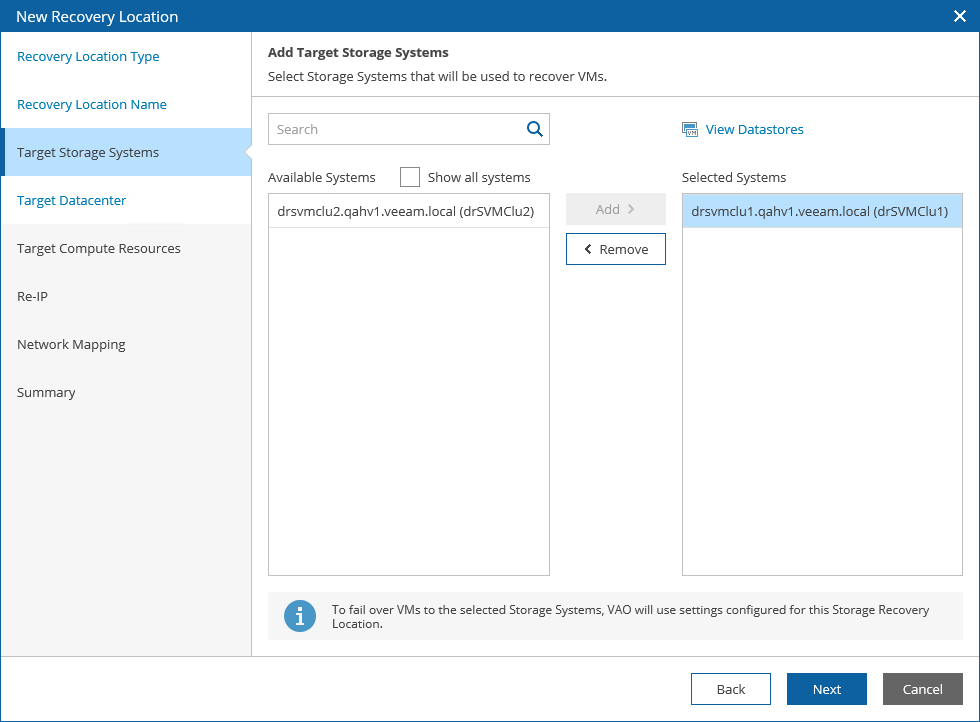Open the Summary wizard step
This screenshot has height=722, width=980.
tap(46, 393)
